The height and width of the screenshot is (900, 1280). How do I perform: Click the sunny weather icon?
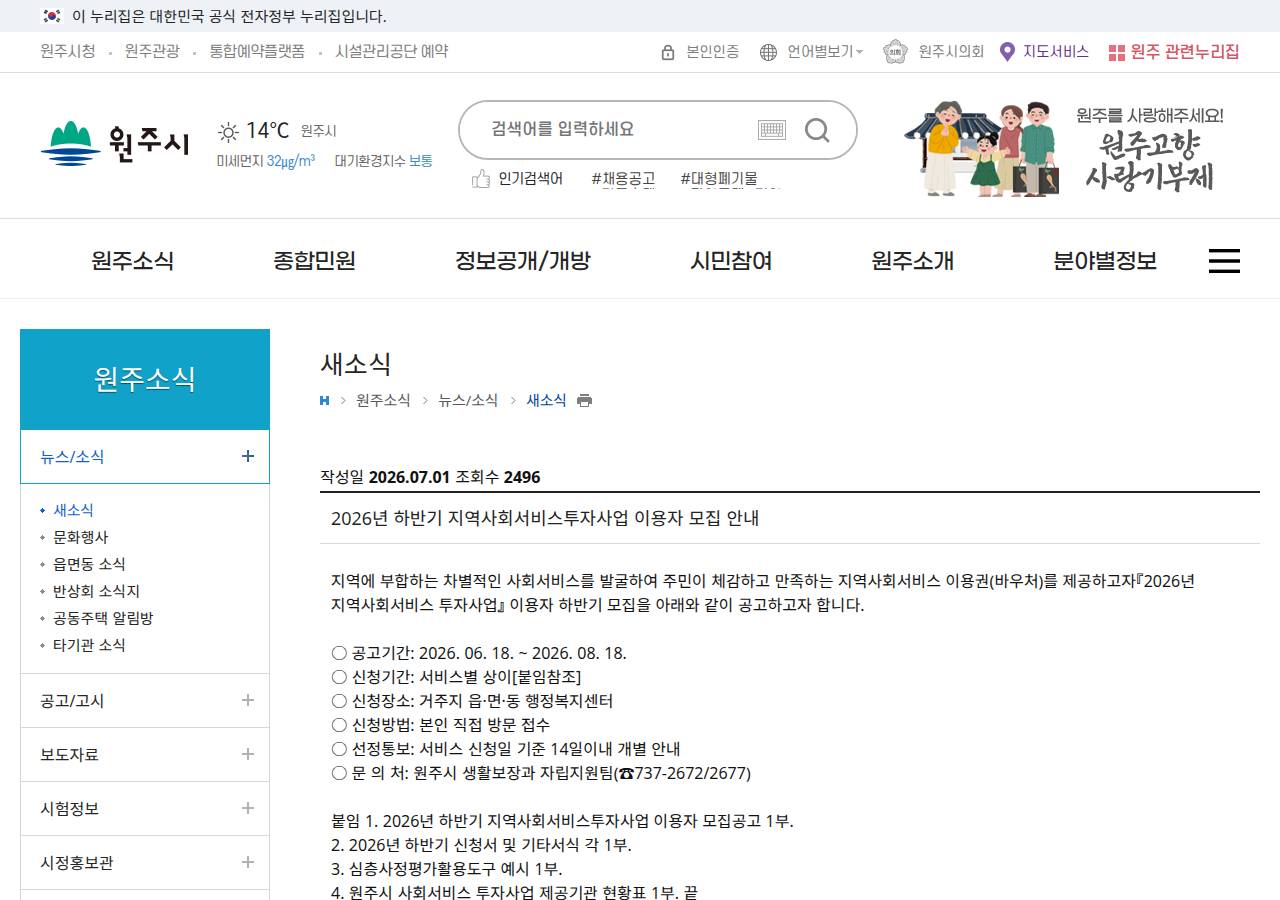point(228,132)
